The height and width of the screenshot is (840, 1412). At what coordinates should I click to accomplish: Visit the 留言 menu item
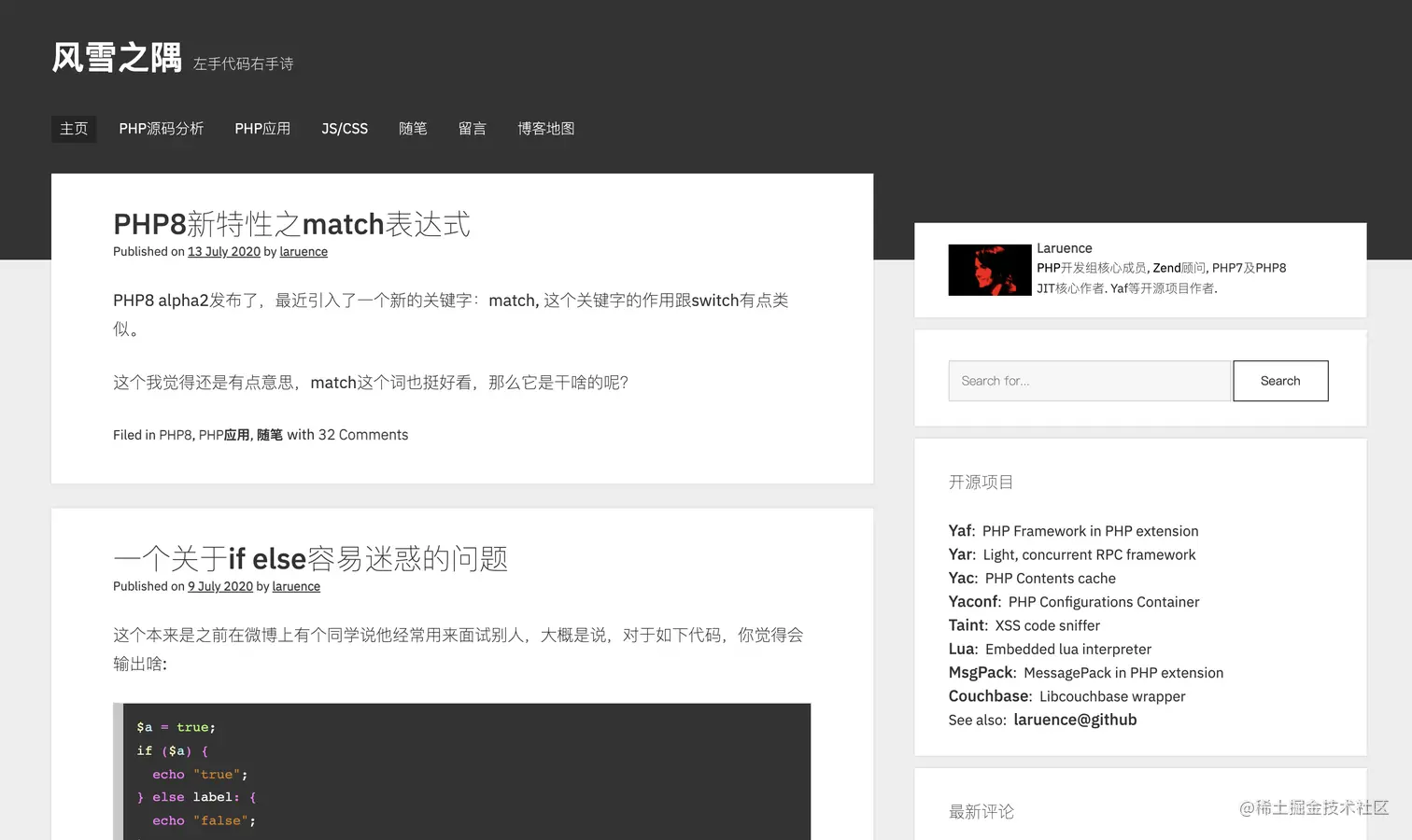473,129
